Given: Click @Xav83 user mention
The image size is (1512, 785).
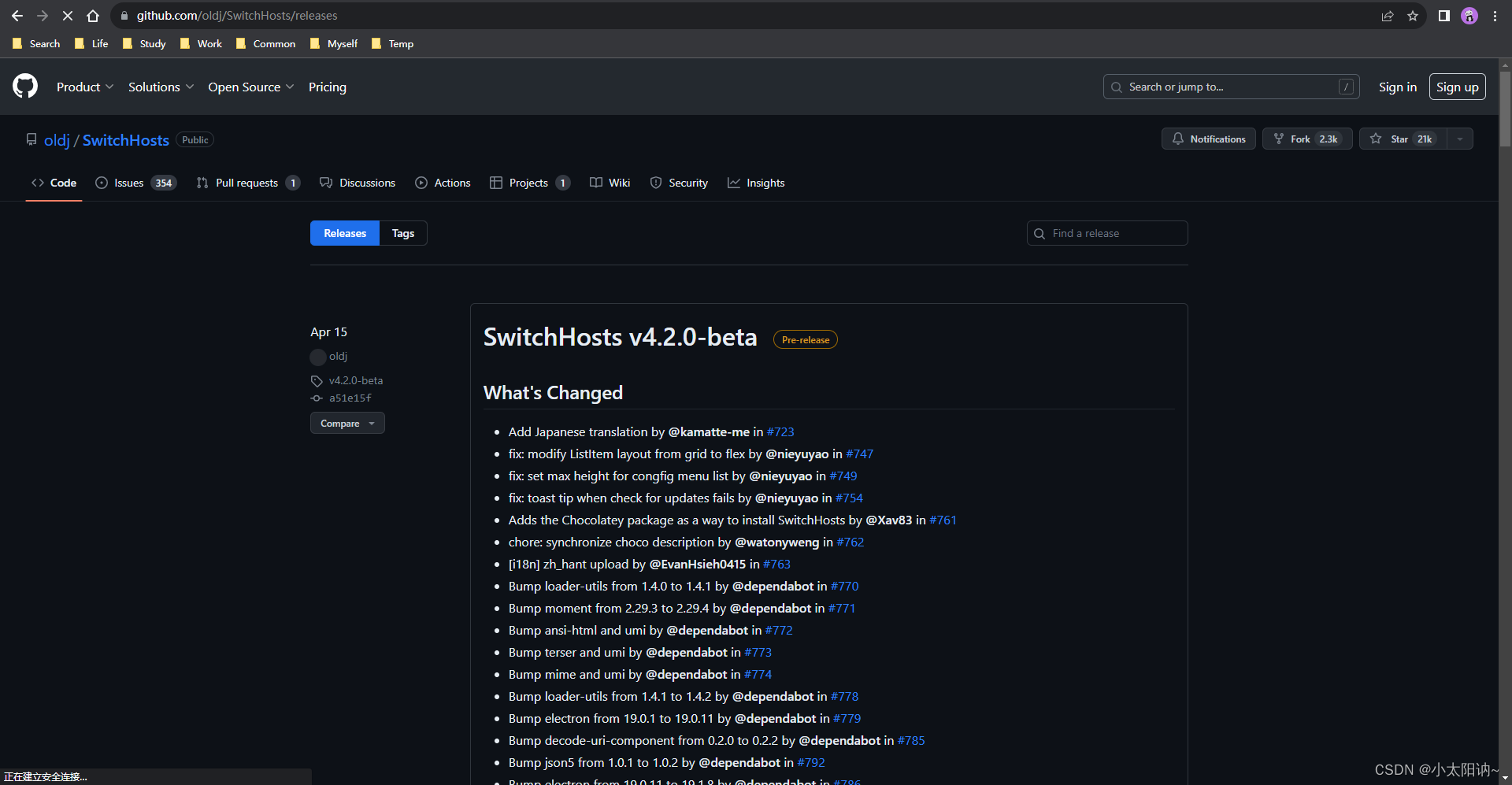Looking at the screenshot, I should click(x=889, y=520).
